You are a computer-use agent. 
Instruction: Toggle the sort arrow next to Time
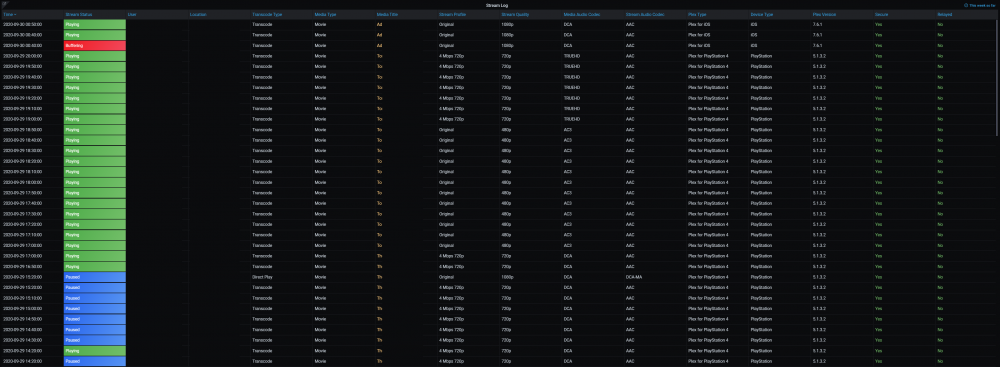click(16, 14)
